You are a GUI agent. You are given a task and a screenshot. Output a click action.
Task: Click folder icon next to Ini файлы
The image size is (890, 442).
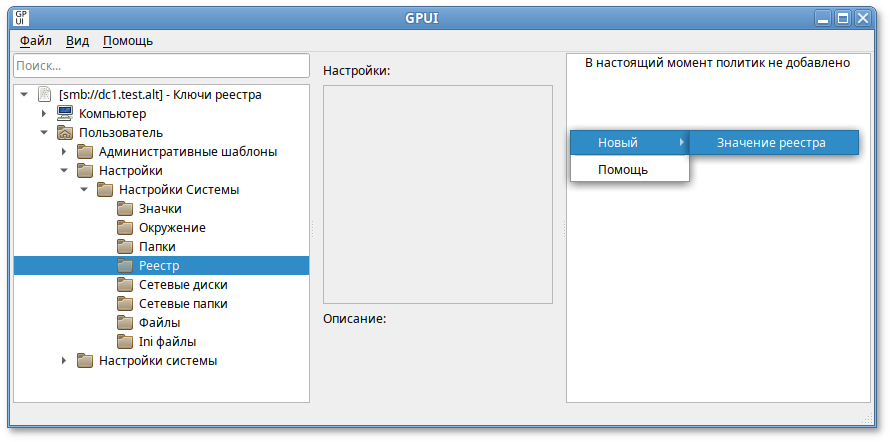click(124, 342)
